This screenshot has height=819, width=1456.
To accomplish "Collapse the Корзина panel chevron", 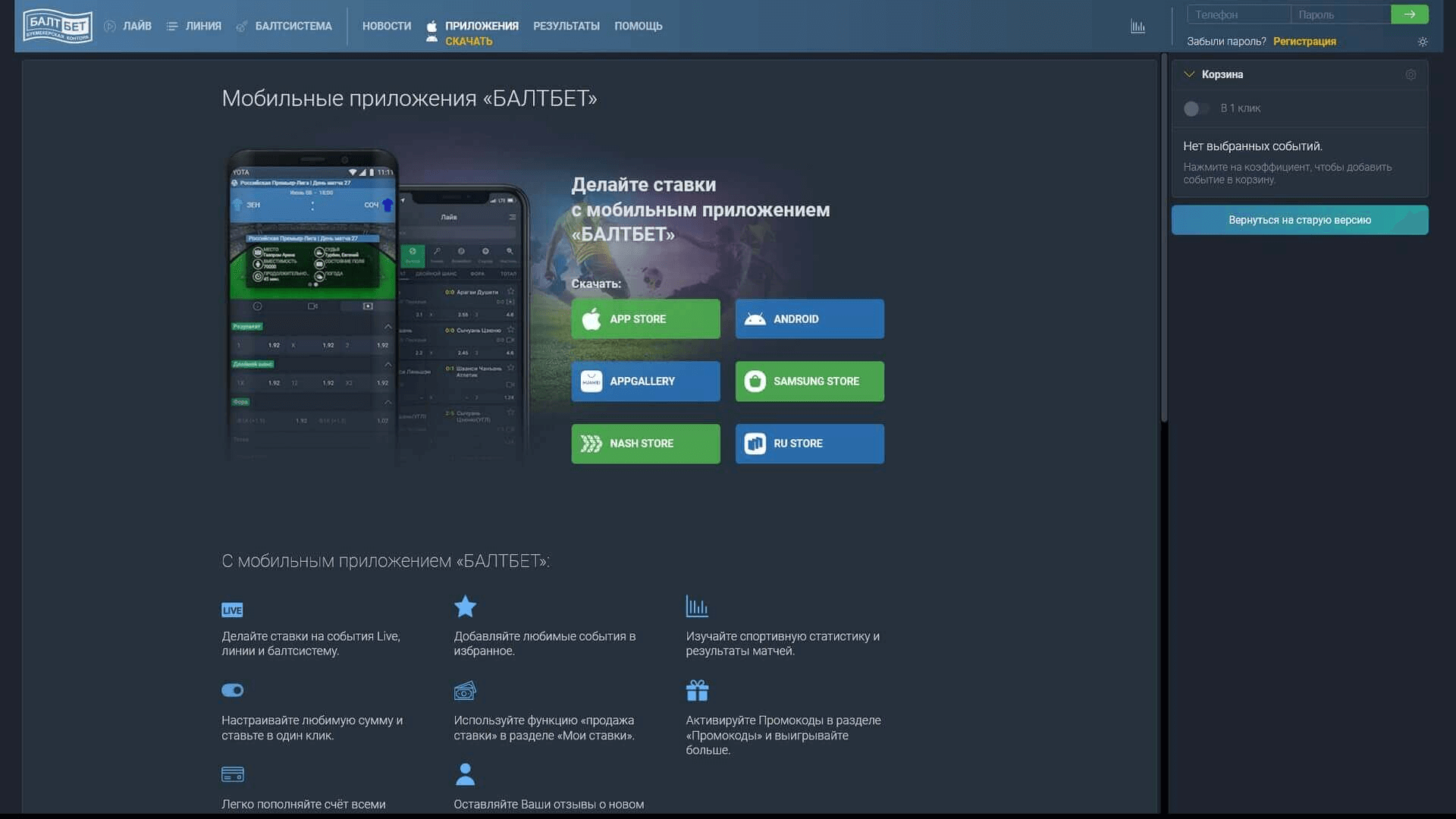I will pos(1189,74).
